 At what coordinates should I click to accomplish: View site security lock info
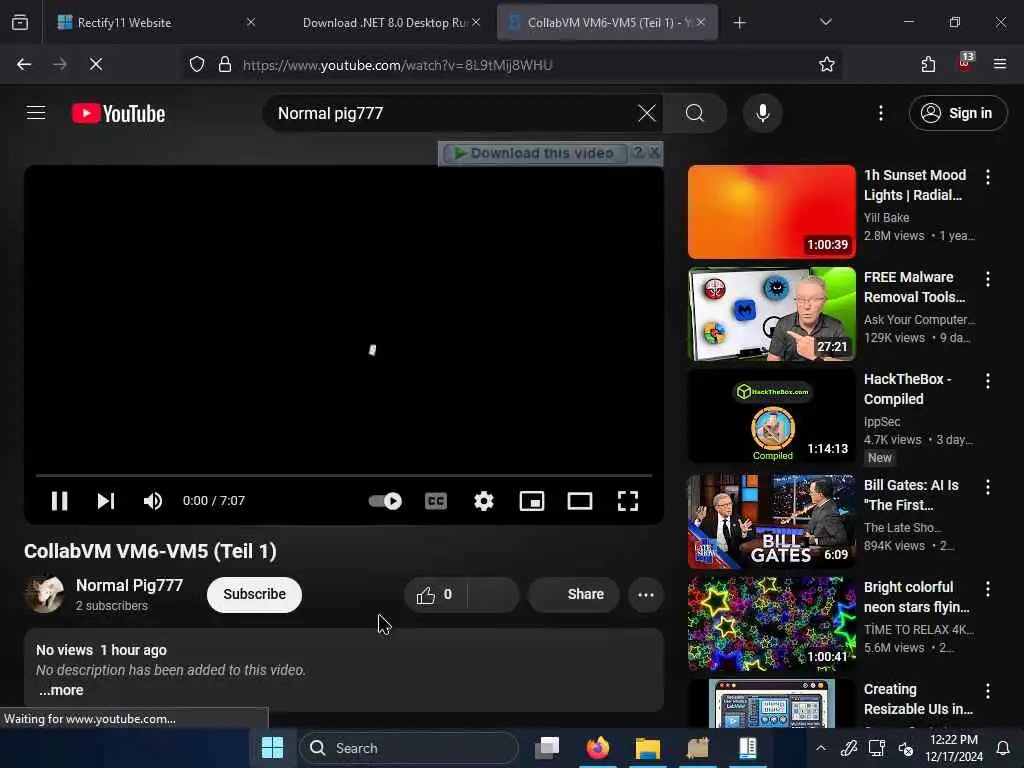225,64
